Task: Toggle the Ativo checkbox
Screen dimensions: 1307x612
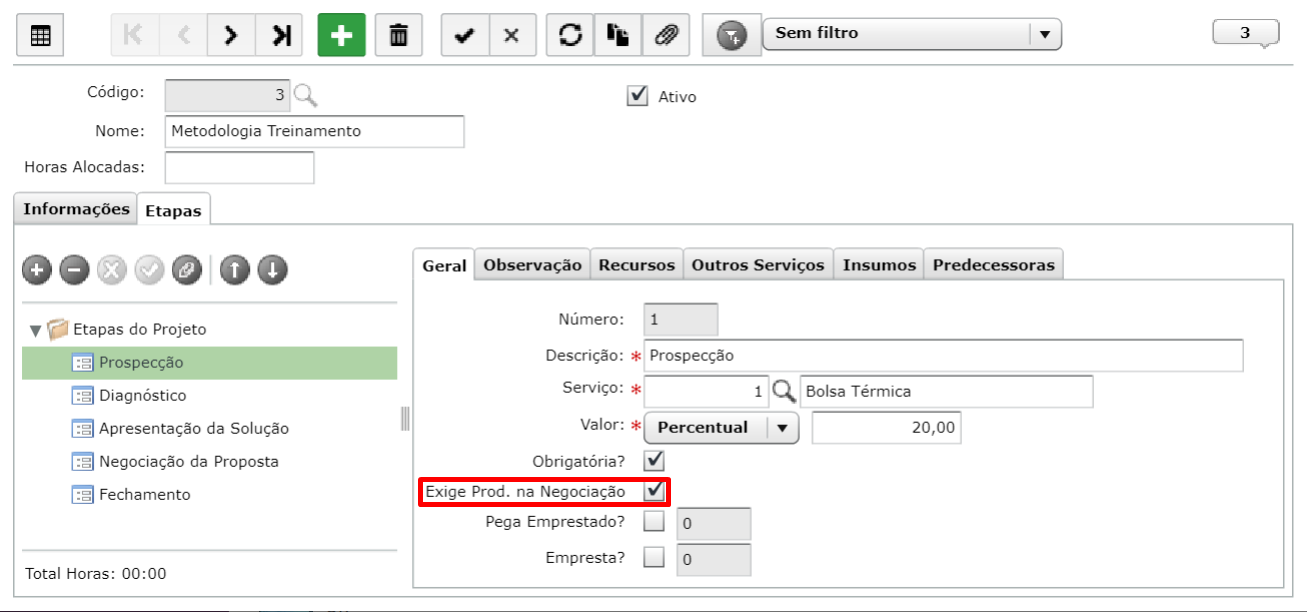Action: click(637, 96)
